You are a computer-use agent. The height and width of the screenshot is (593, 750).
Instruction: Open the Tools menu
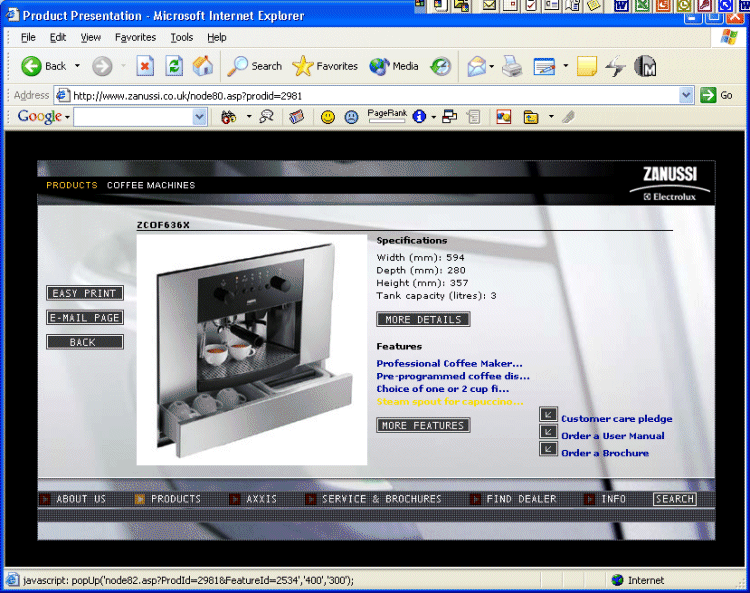182,37
